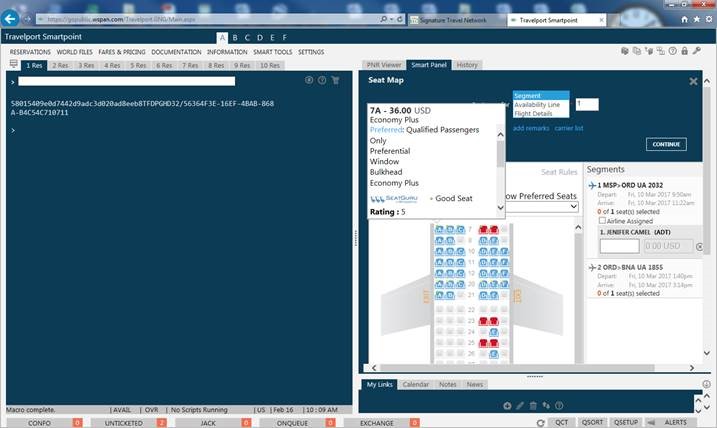The height and width of the screenshot is (428, 717).
Task: Clear Jenifer Camel's seat with the circle X icon
Action: tap(699, 246)
